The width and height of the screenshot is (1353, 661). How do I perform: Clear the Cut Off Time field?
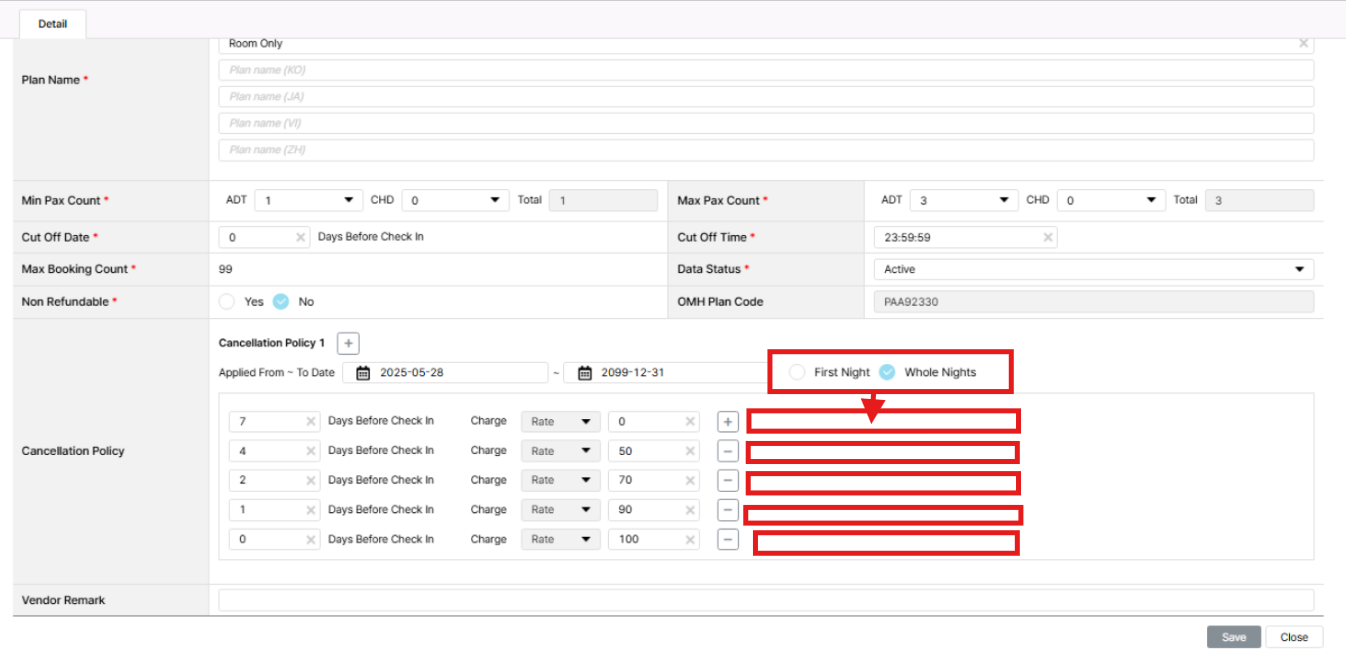coord(1047,238)
